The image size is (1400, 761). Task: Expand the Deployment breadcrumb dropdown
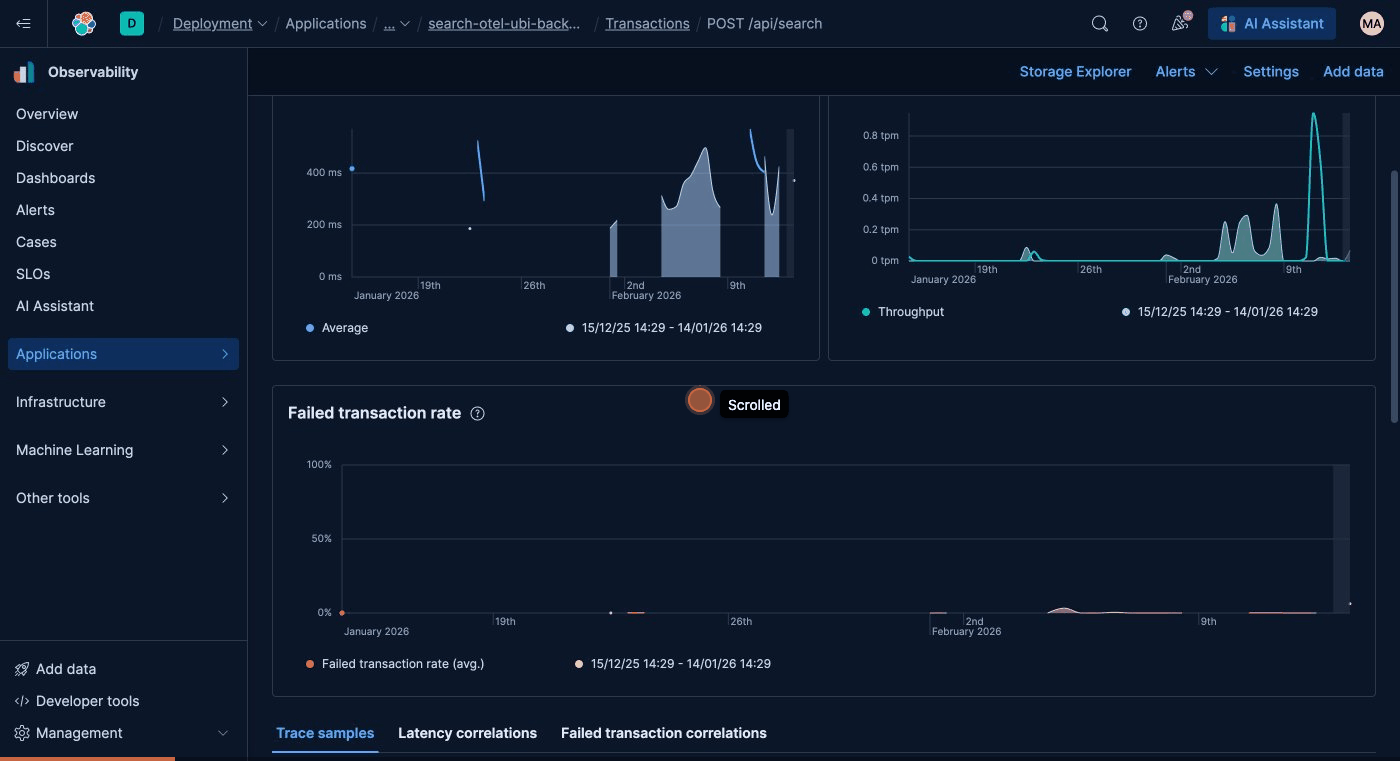[x=220, y=23]
